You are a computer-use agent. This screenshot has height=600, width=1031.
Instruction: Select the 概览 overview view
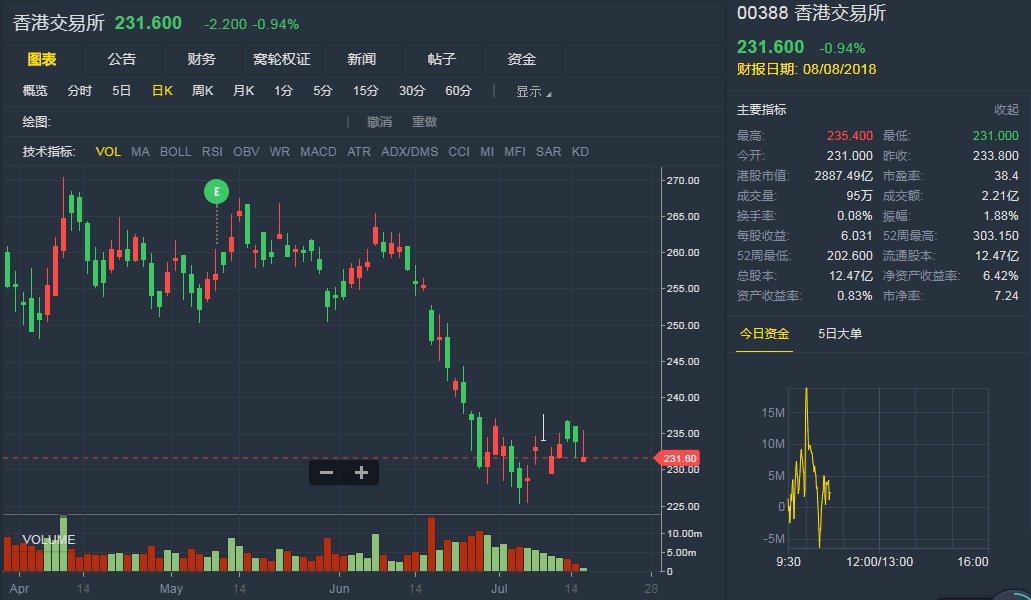click(x=35, y=91)
